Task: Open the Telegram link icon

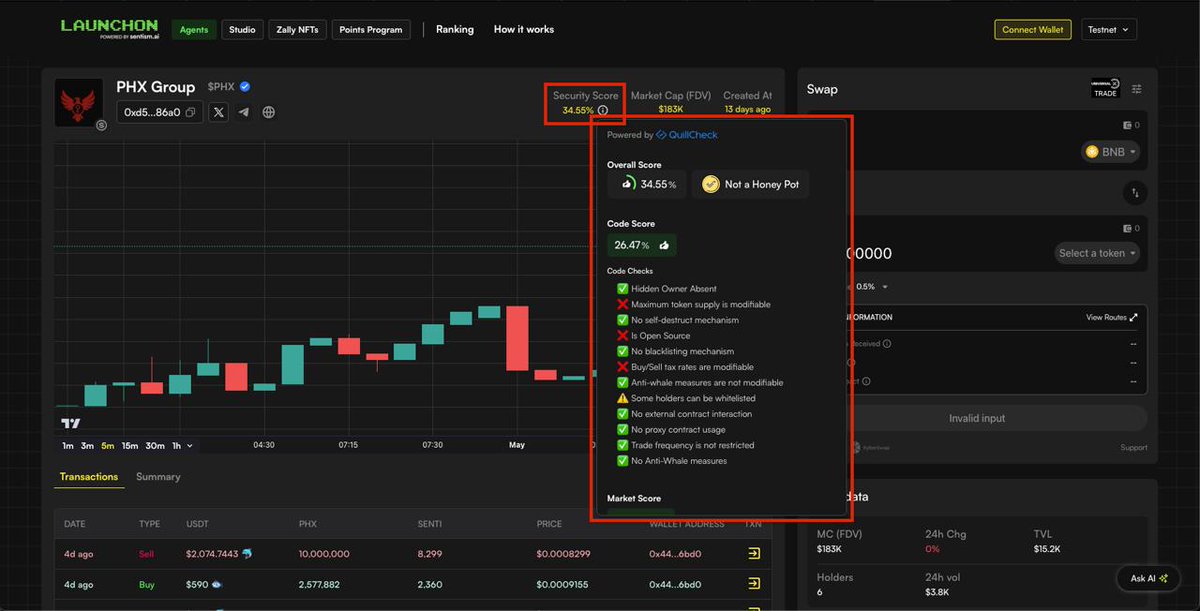Action: pyautogui.click(x=244, y=112)
